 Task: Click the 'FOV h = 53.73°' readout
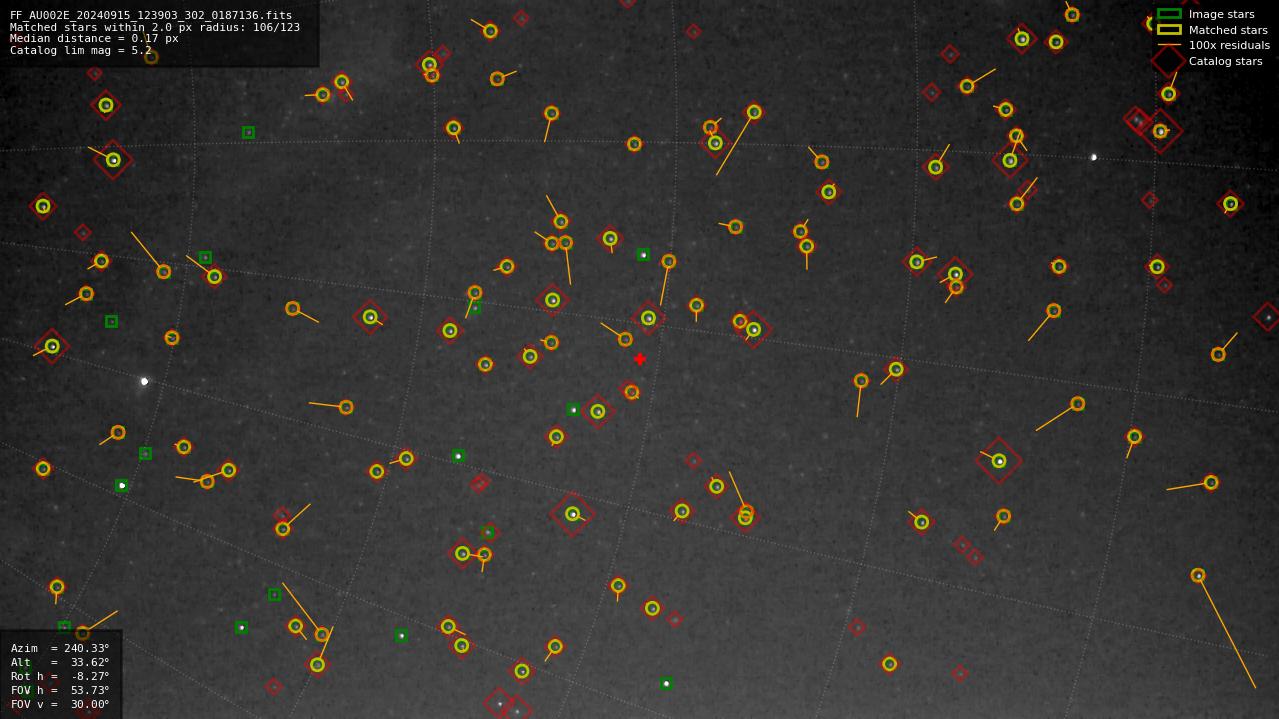click(60, 690)
